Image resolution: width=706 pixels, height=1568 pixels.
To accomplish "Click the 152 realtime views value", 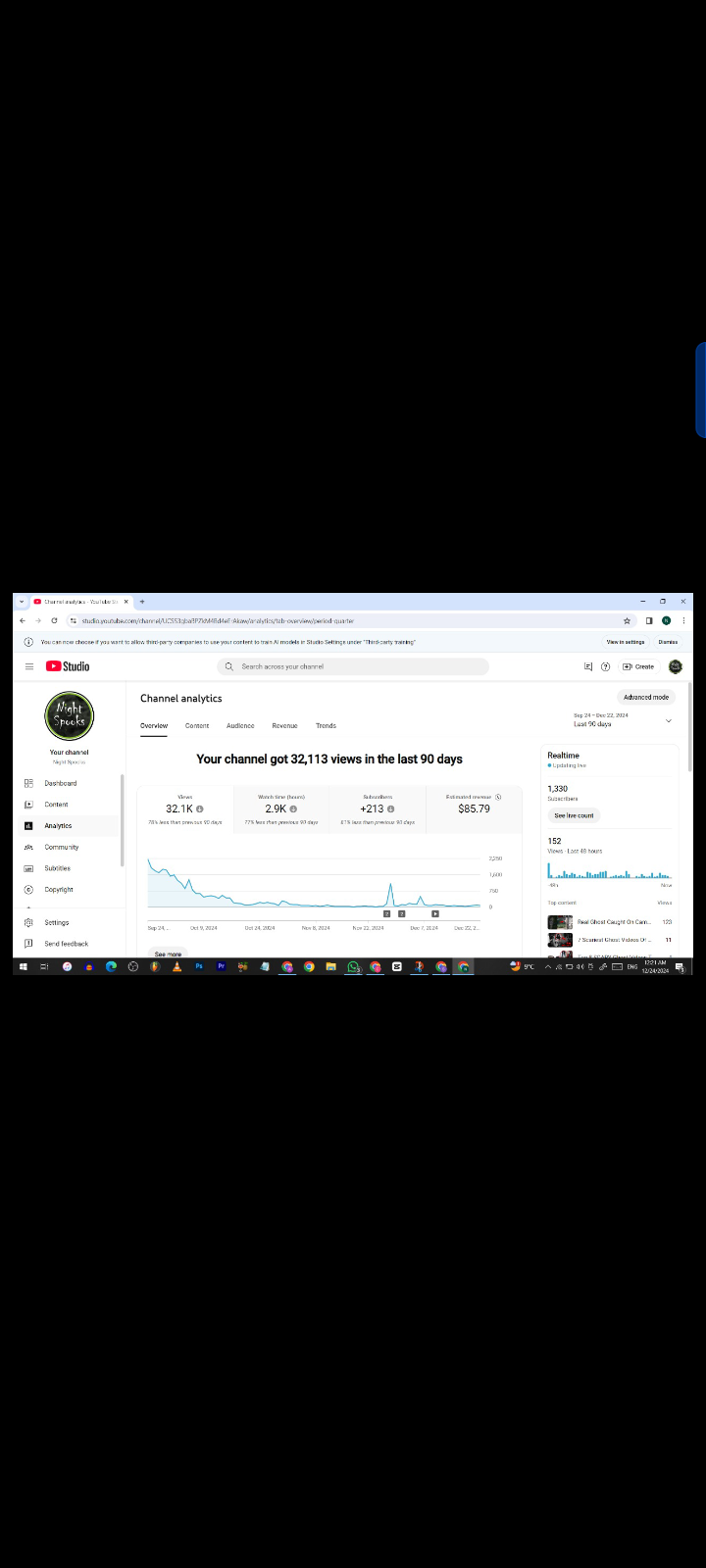I will coord(555,841).
